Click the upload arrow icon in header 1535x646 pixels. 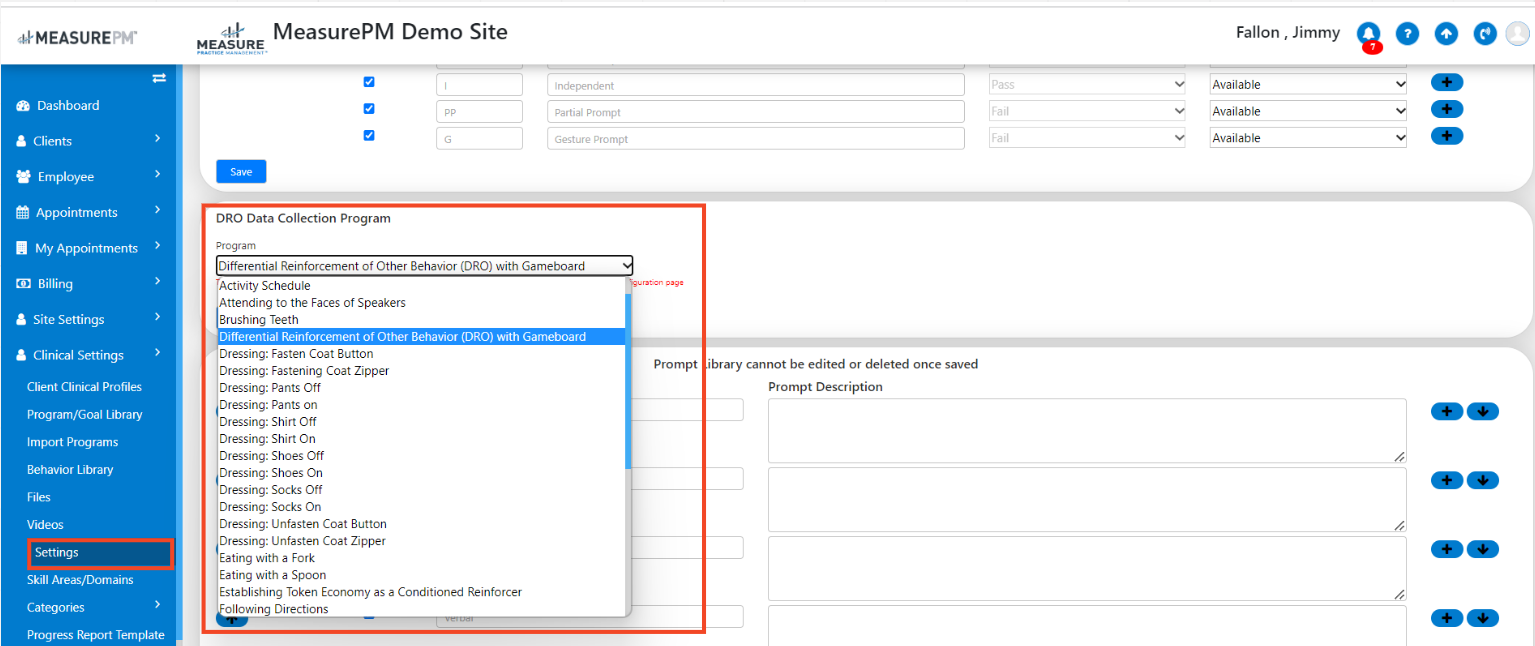(1446, 34)
